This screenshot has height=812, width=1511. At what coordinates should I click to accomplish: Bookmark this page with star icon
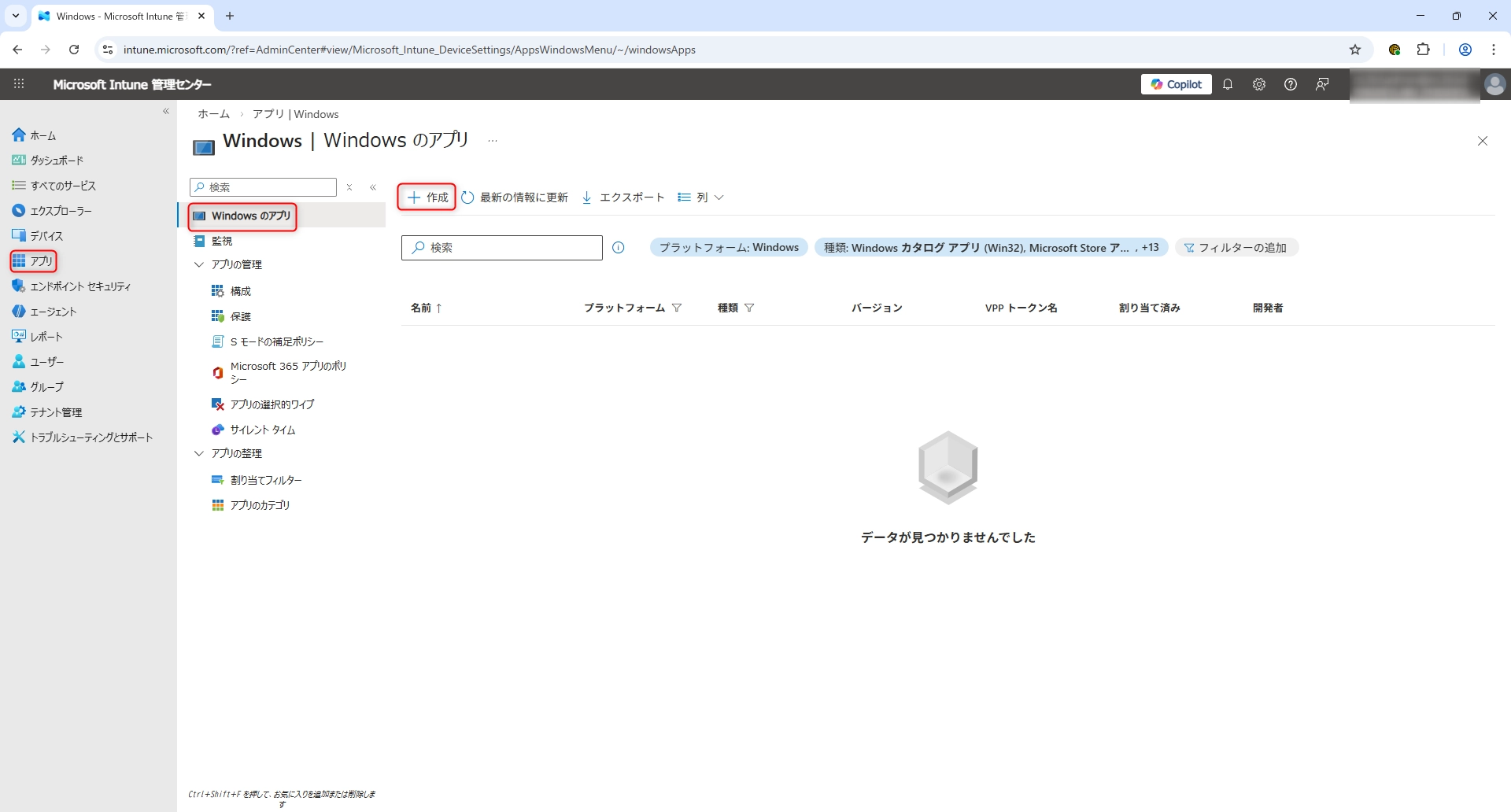[1355, 50]
